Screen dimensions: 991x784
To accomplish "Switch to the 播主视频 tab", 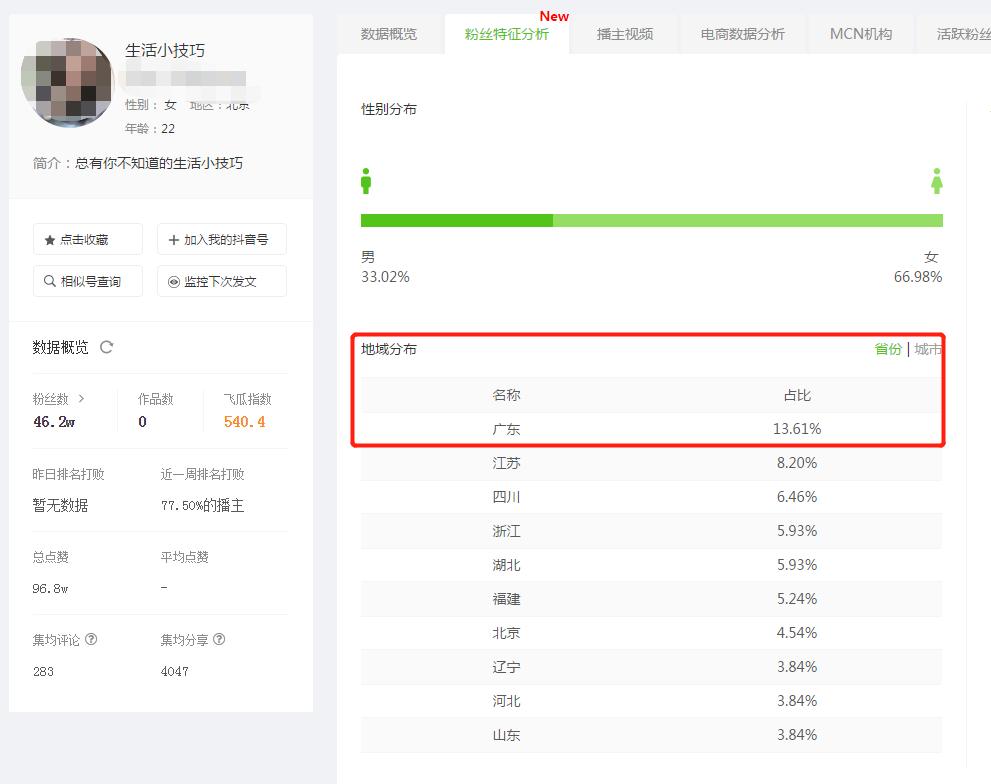I will coord(623,31).
